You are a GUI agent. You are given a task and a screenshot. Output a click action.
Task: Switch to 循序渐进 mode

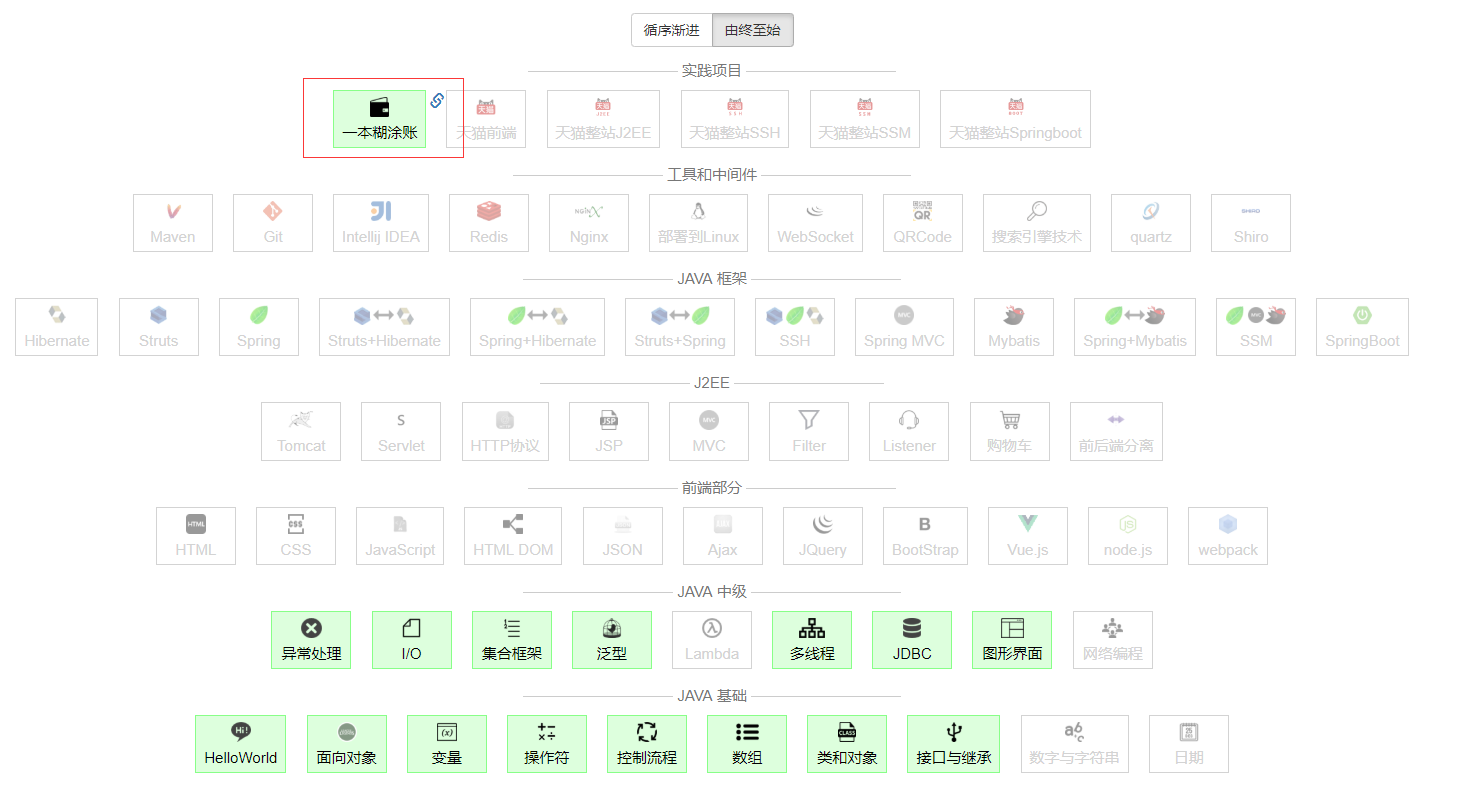[671, 30]
